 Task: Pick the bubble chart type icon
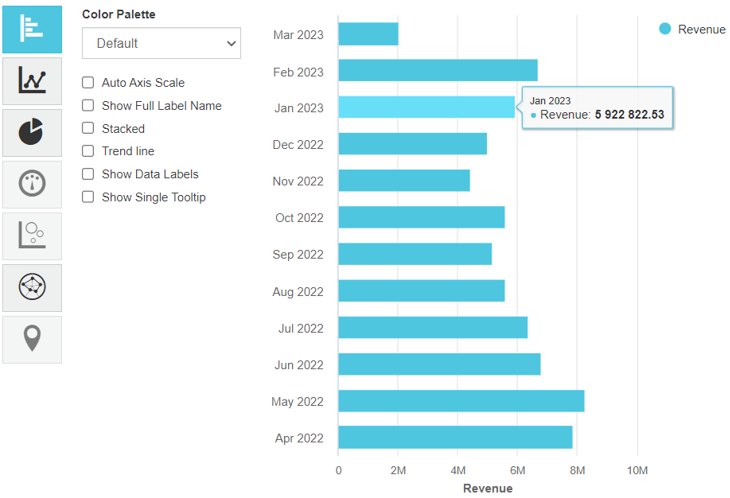coord(32,236)
